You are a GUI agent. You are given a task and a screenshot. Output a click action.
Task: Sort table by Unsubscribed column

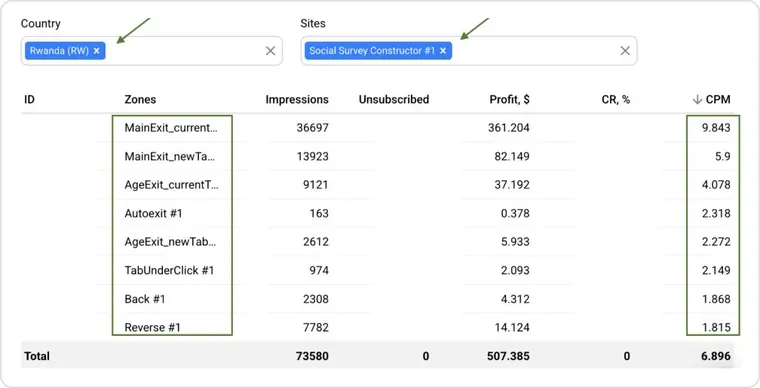[x=394, y=100]
